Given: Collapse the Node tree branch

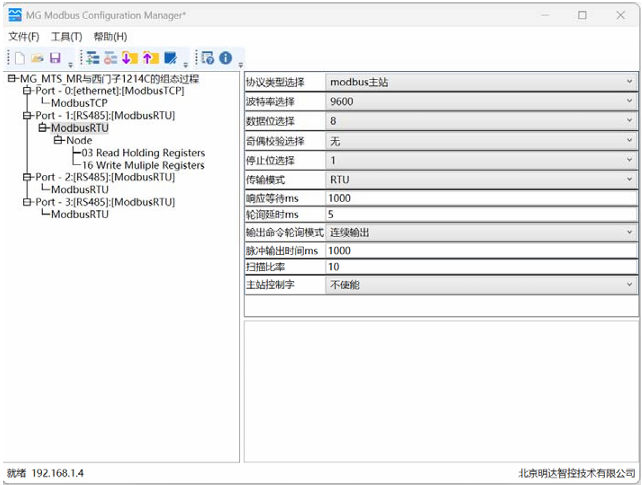Looking at the screenshot, I should pos(59,141).
